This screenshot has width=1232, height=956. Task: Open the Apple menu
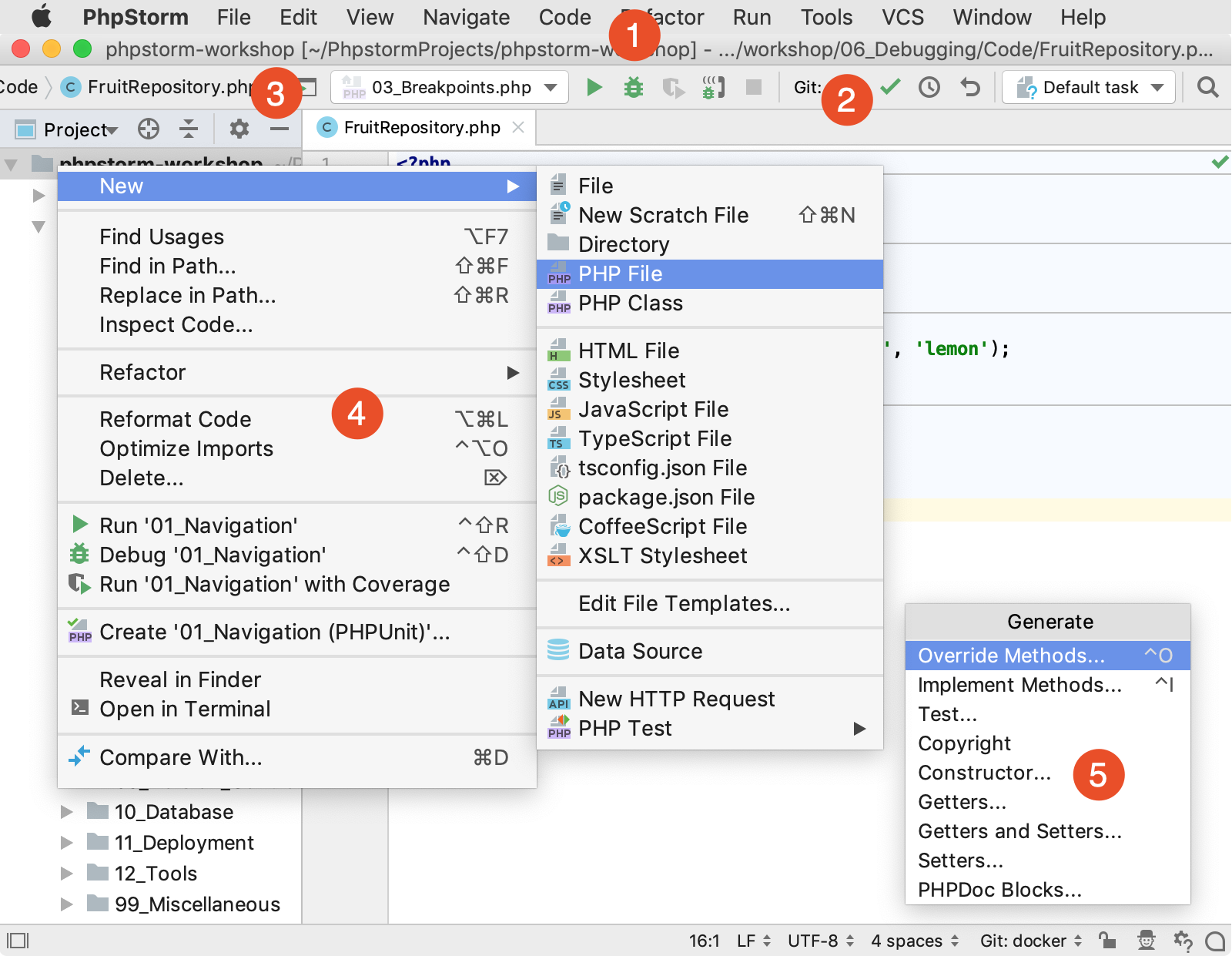42,16
